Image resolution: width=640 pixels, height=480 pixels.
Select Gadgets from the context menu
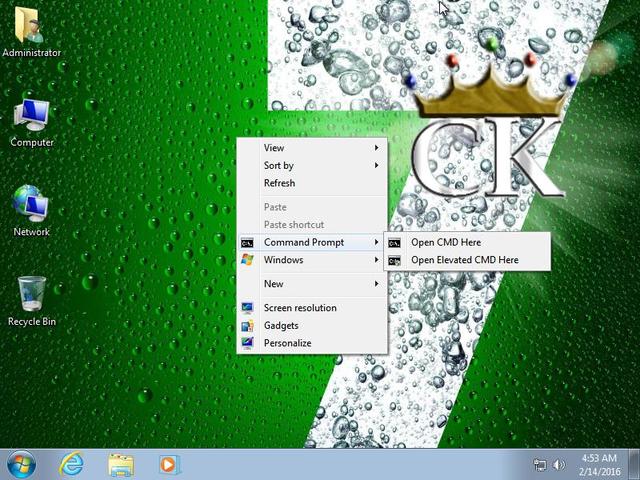click(312, 326)
